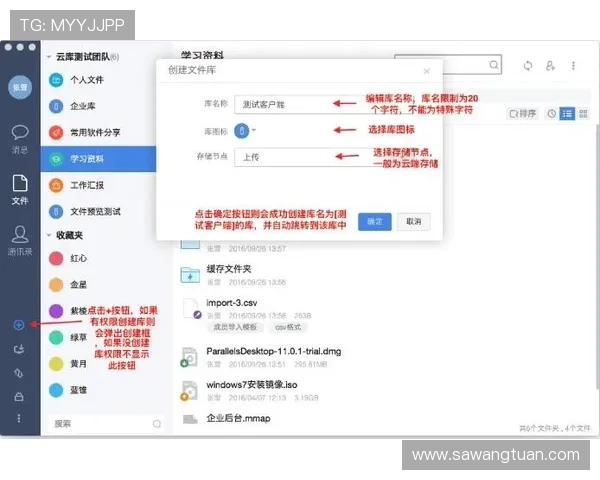Select windows7安装镜像.iso file
Viewport: 600px width, 480px height.
pos(252,385)
